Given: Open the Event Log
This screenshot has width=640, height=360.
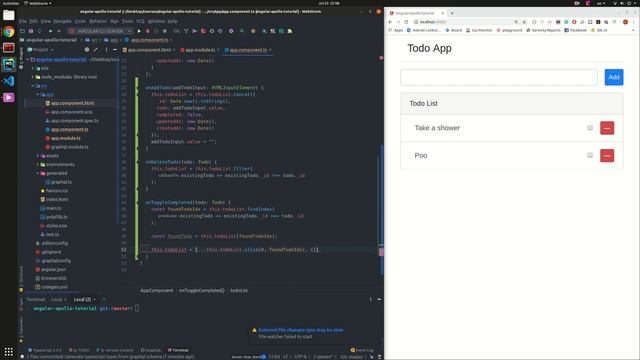Looking at the screenshot, I should coord(362,350).
